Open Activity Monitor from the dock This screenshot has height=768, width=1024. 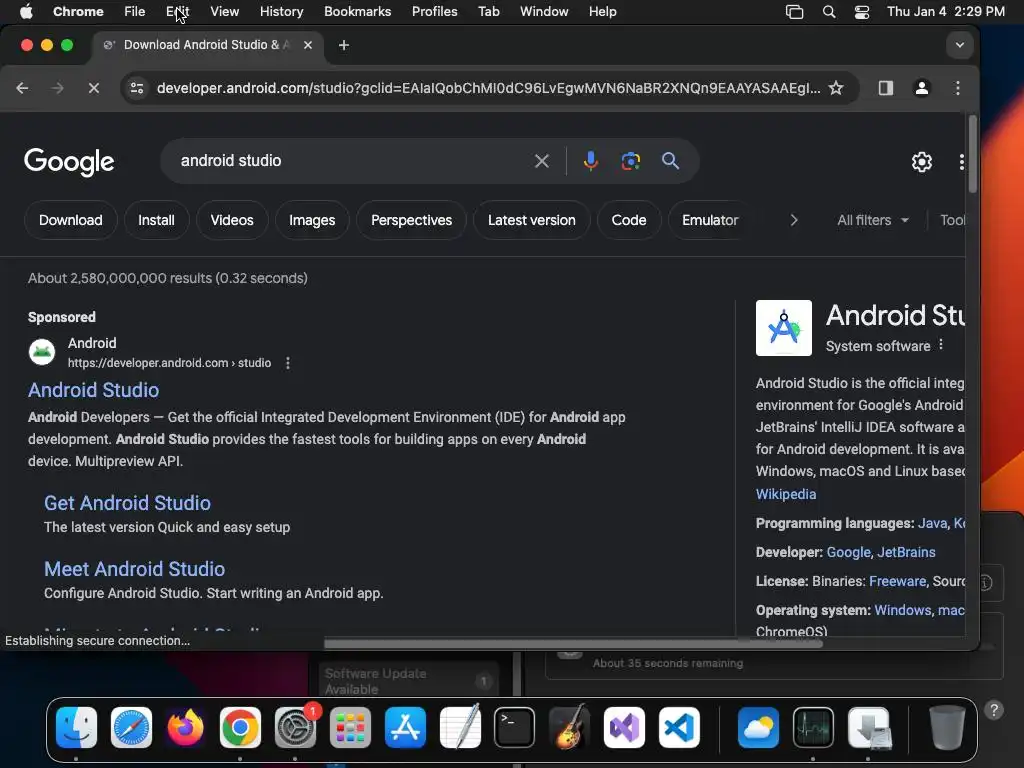[813, 728]
